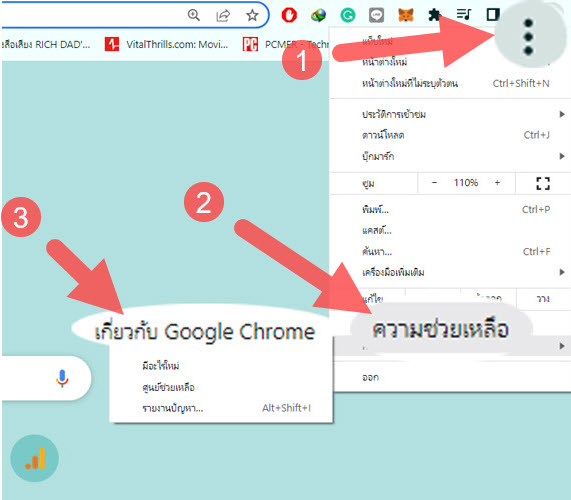Viewport: 571px width, 500px height.
Task: Open the Extensions puzzle piece icon
Action: 434,15
